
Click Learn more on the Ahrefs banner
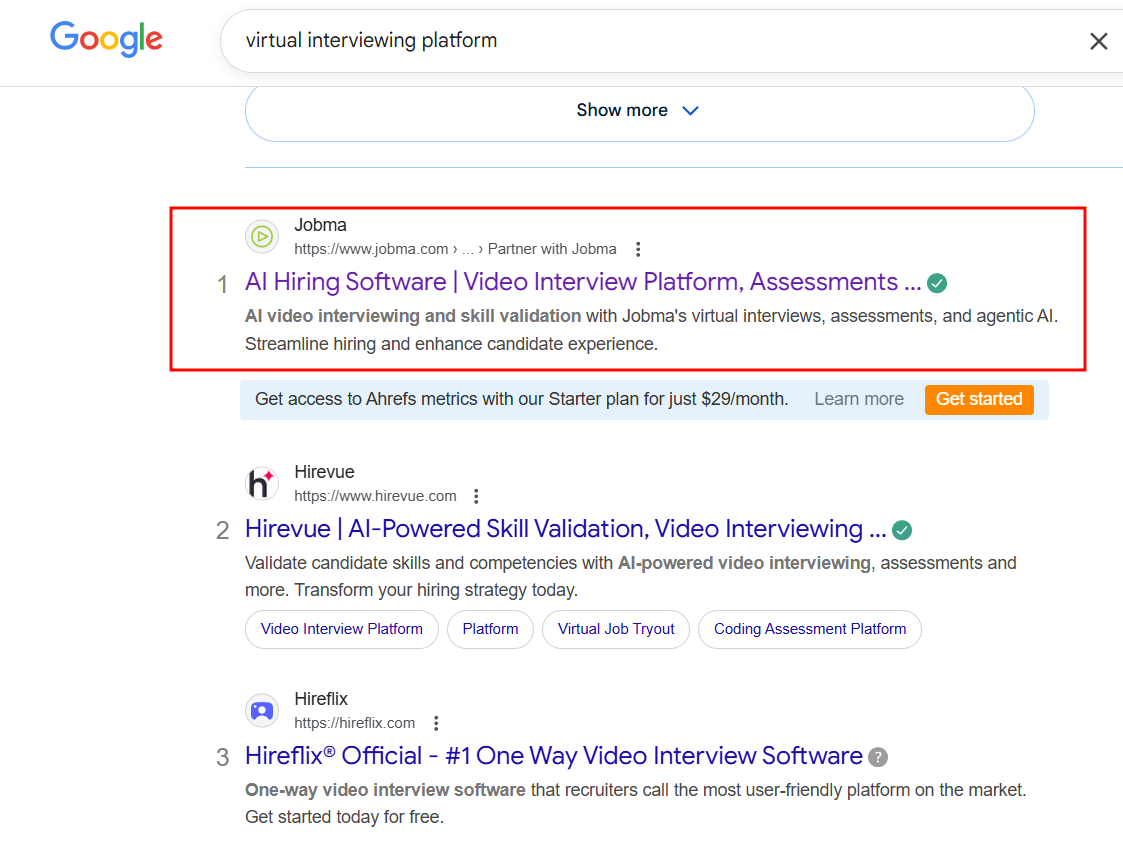click(858, 399)
